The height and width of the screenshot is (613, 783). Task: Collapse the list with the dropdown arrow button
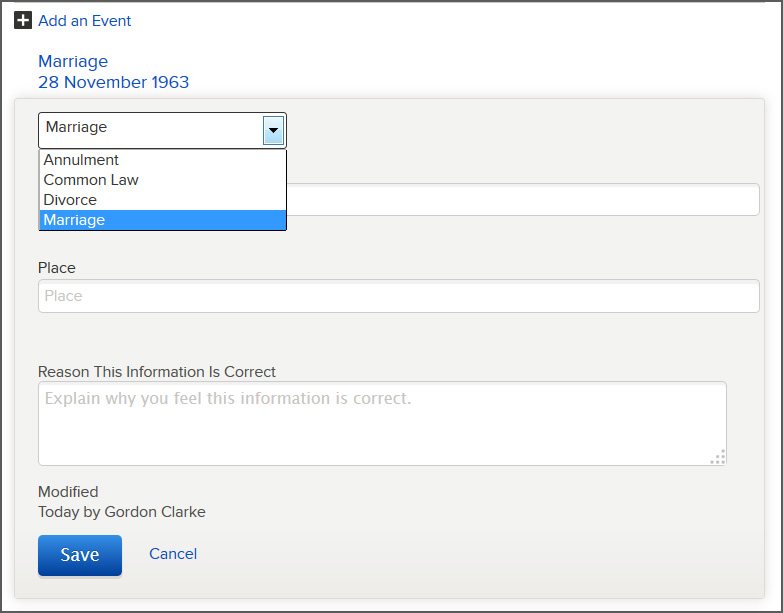tap(273, 130)
